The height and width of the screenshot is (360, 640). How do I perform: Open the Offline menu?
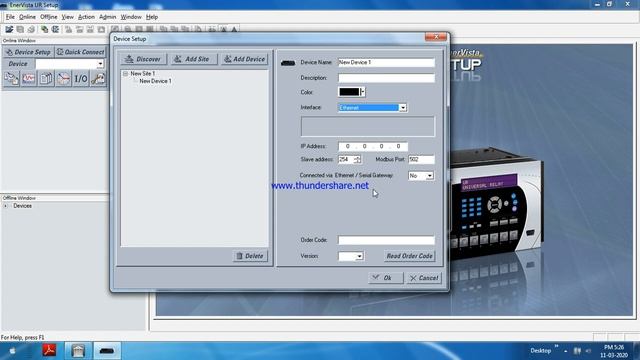pyautogui.click(x=49, y=17)
